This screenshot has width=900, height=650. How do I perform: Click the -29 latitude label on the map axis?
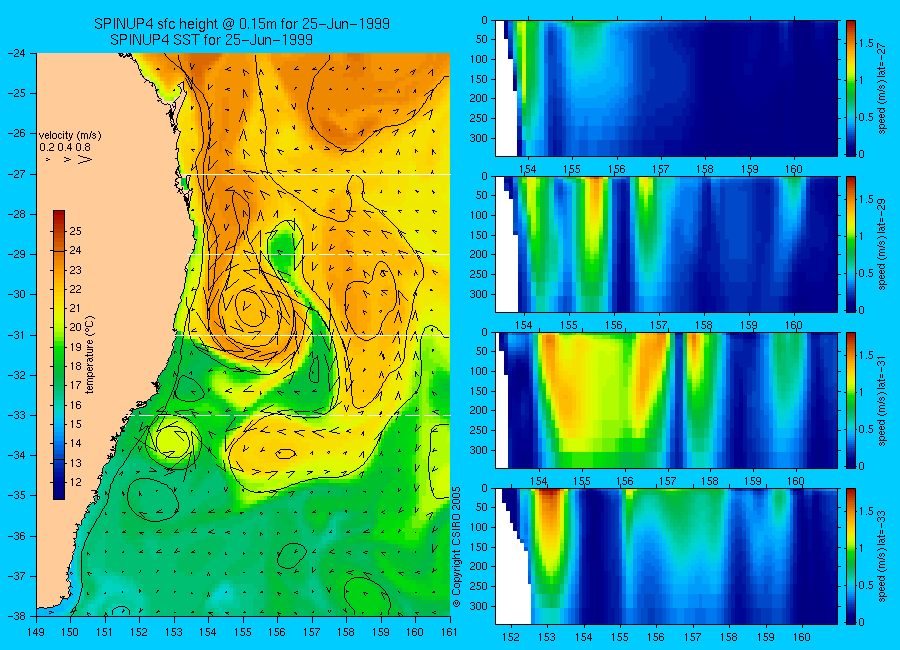click(16, 254)
